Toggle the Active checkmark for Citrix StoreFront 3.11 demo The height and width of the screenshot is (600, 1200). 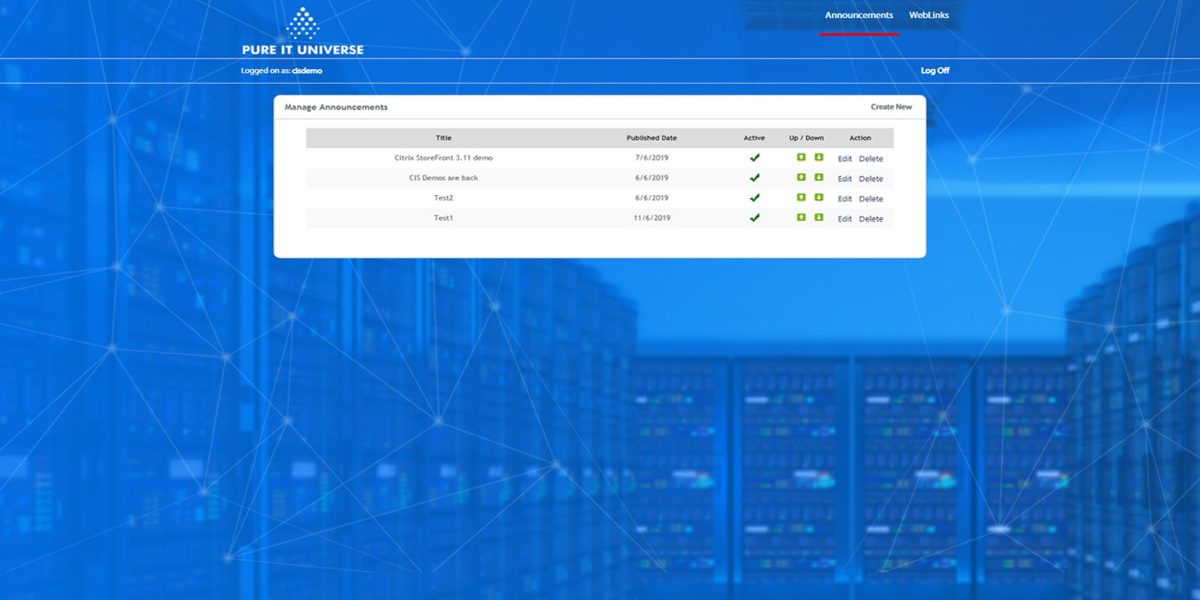tap(755, 157)
